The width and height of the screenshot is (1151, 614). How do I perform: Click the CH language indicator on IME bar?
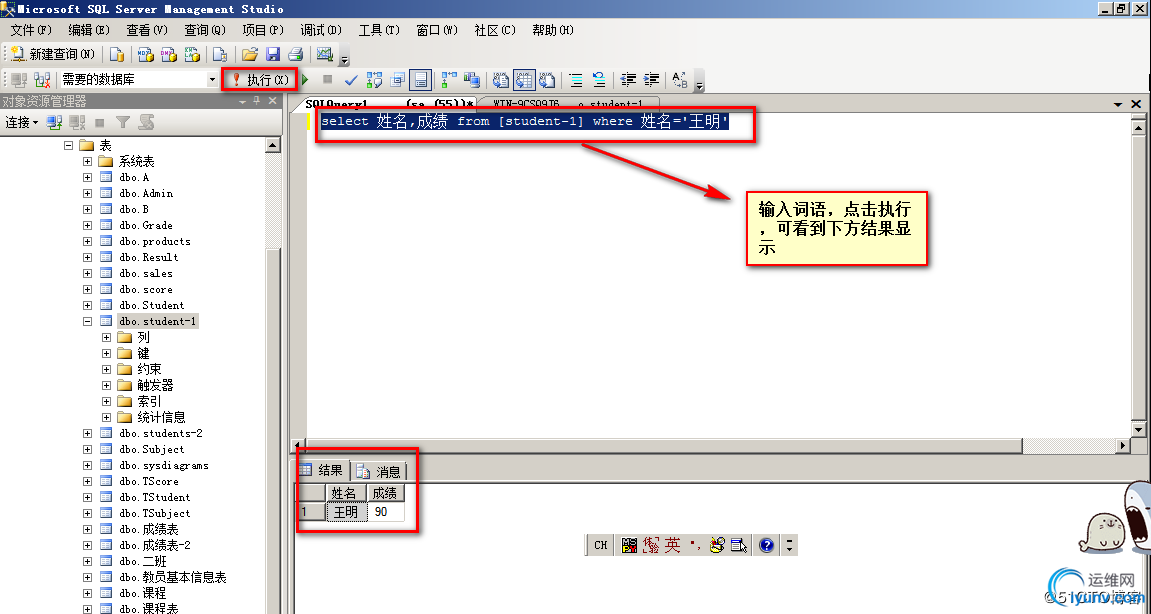tap(600, 545)
